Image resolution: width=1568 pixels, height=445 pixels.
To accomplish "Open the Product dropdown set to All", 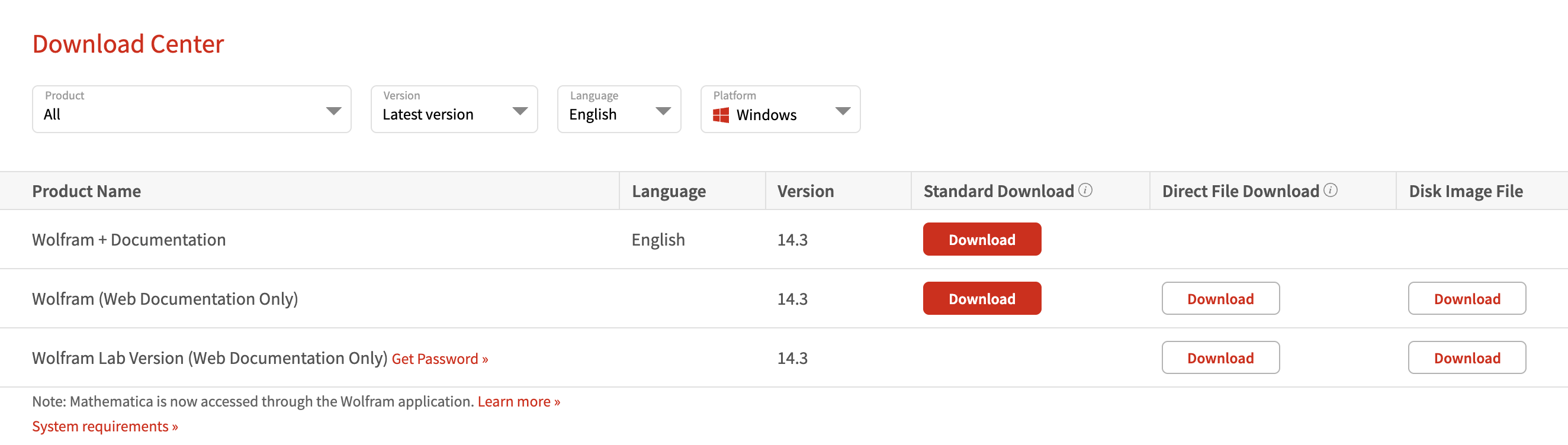I will click(x=192, y=109).
